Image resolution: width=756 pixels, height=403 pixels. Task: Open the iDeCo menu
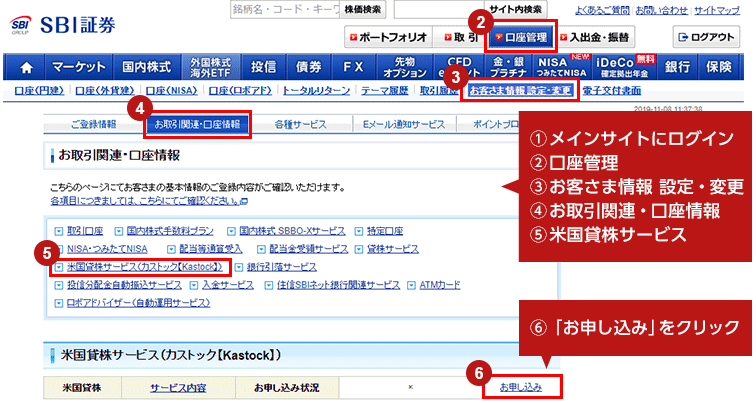[x=625, y=67]
